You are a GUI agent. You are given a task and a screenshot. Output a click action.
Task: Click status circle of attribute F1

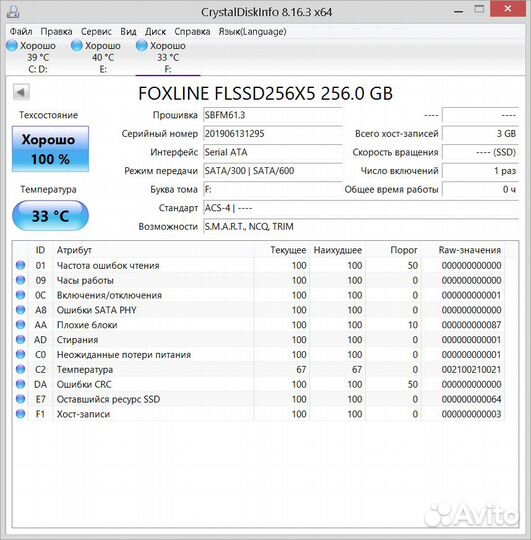(x=21, y=414)
